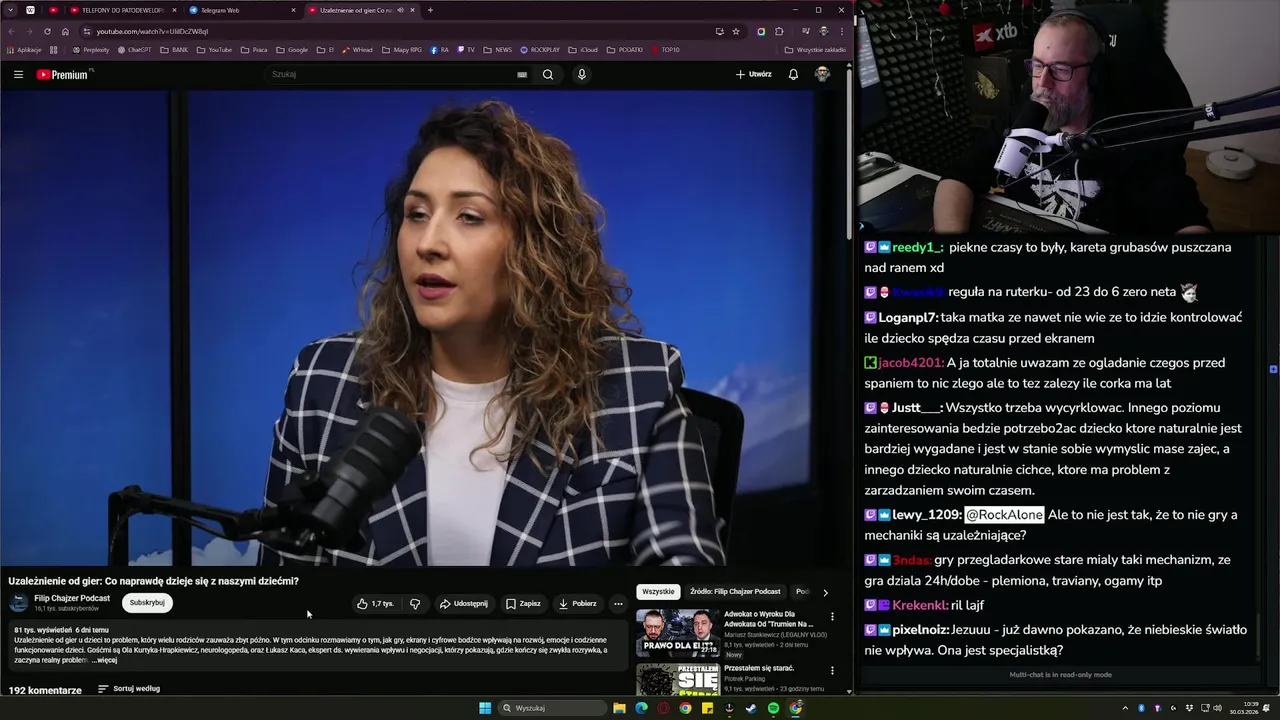Image resolution: width=1280 pixels, height=720 pixels.
Task: Save the video with Zapisz button
Action: [x=523, y=603]
